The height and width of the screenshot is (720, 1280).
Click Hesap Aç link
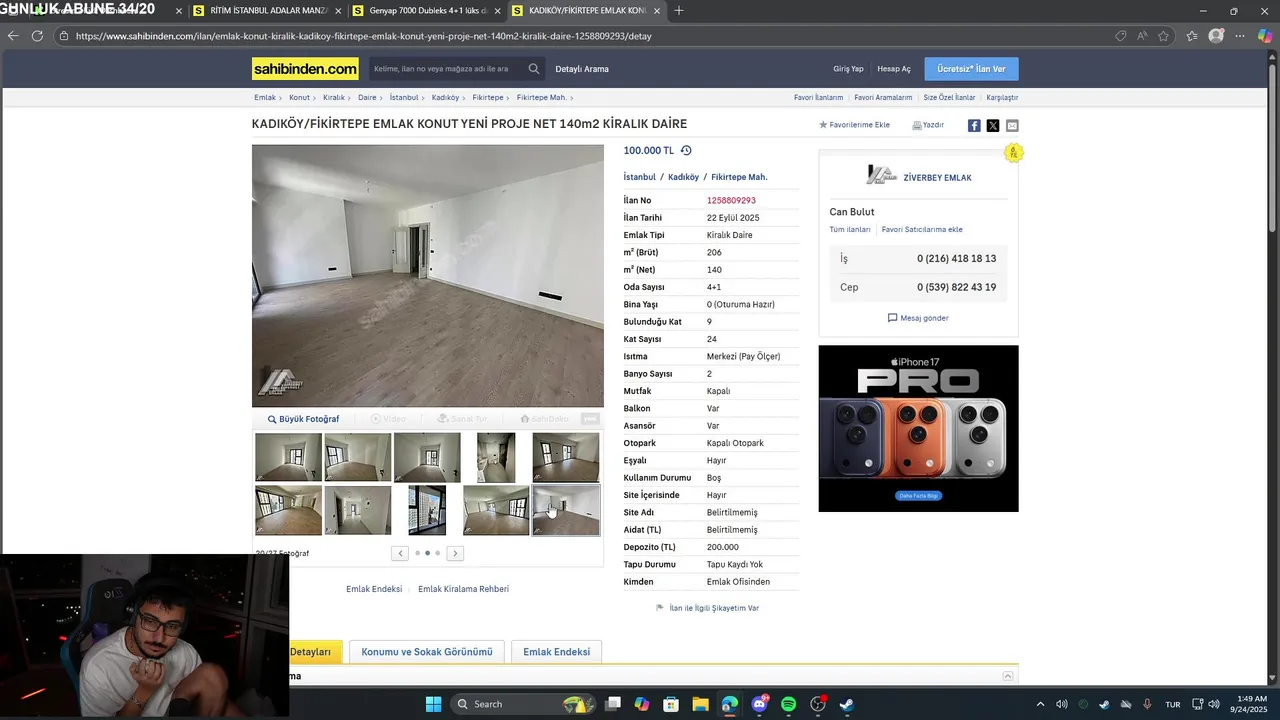coord(894,69)
